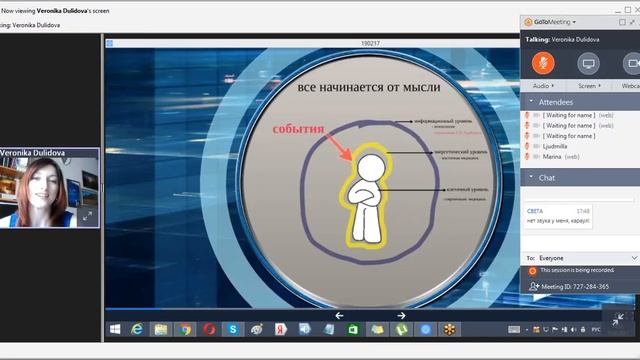Switch input language РУС in the tray
640x360 pixels.
[x=596, y=329]
